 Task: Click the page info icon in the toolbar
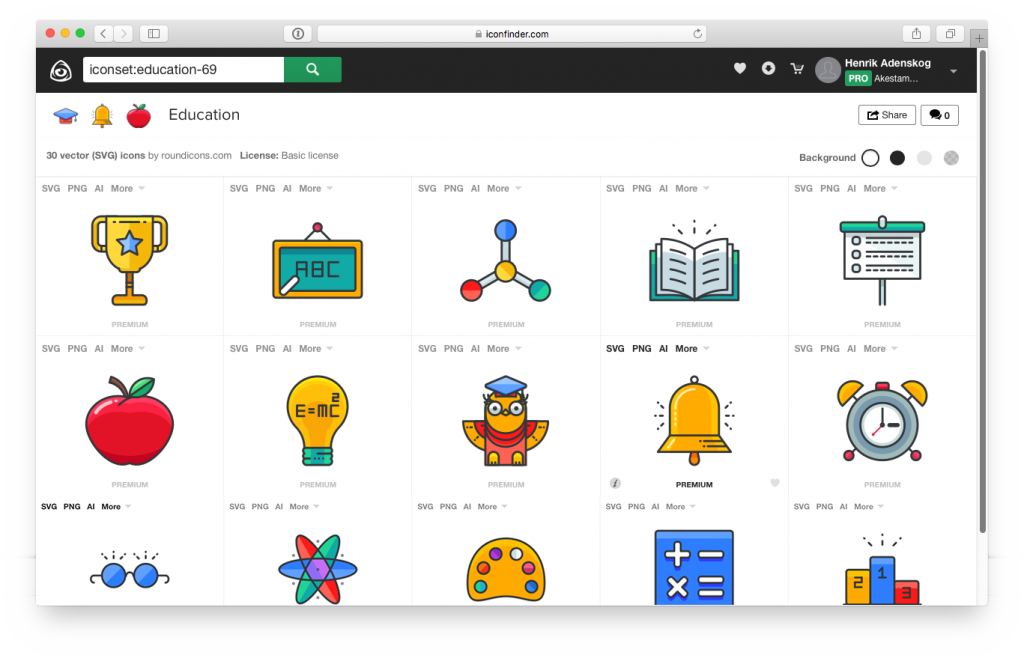(297, 33)
